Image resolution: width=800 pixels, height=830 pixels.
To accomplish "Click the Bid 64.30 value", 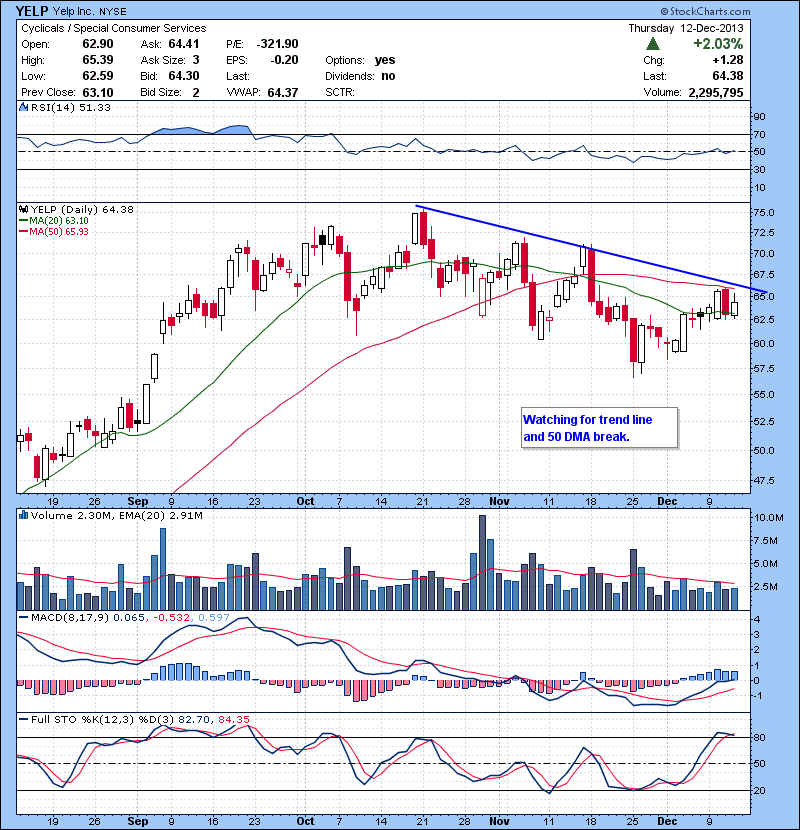I will click(184, 76).
